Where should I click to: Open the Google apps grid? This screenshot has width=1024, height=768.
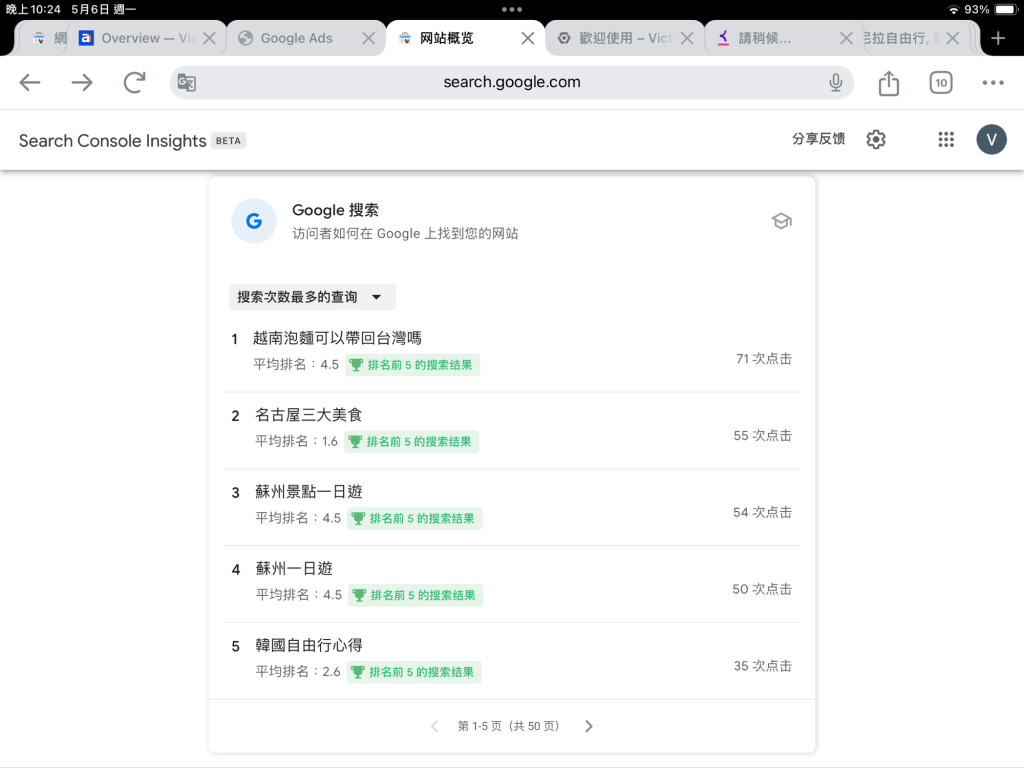point(946,140)
